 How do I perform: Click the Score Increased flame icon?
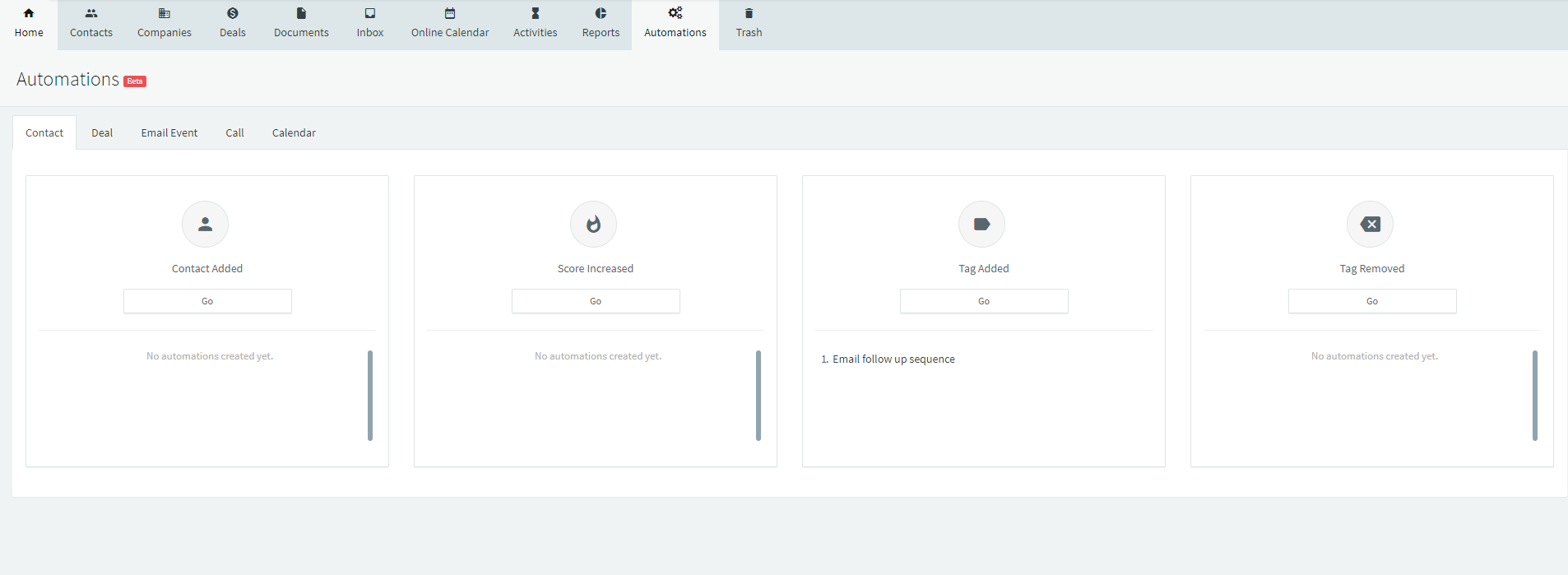(x=593, y=224)
